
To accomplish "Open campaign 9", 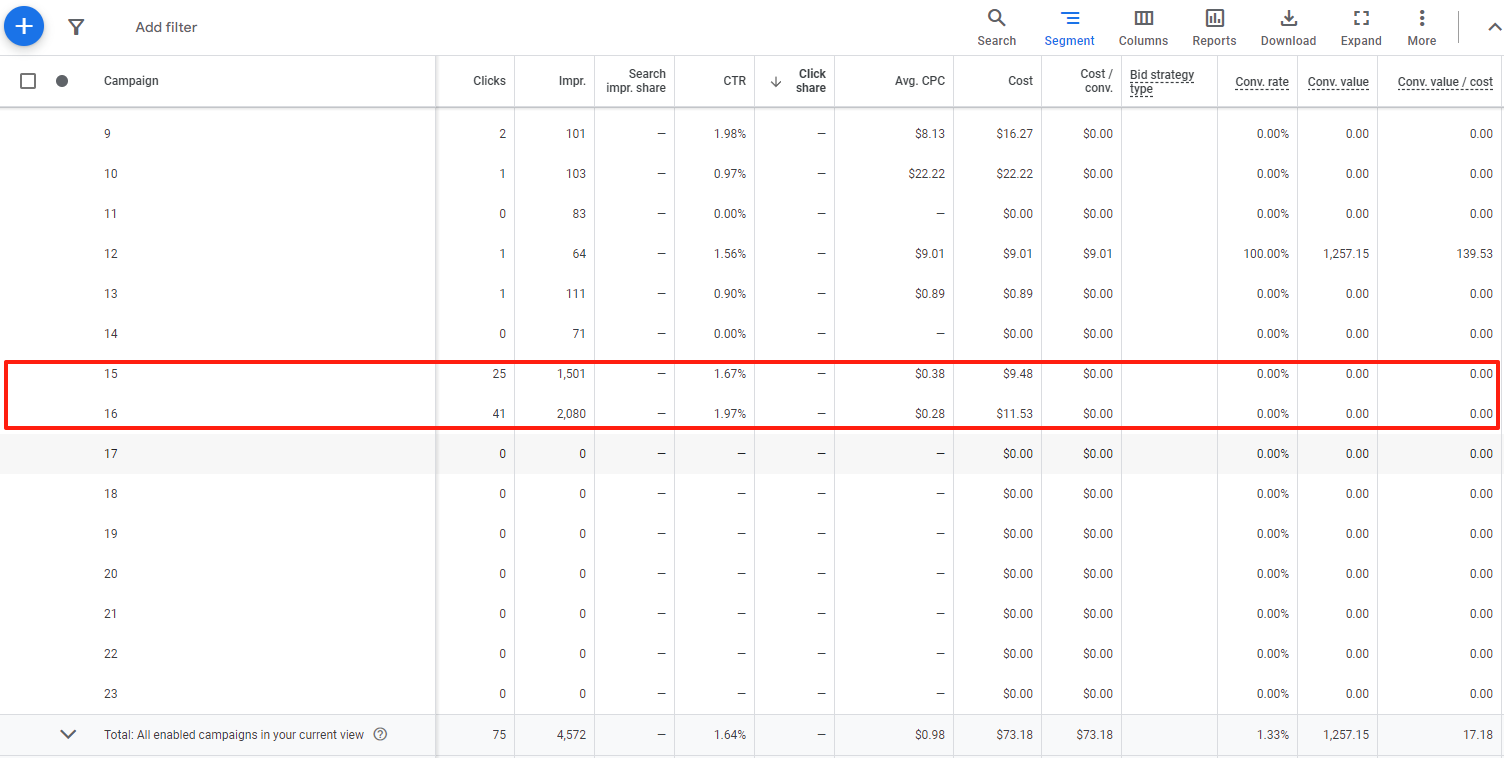I will click(x=107, y=134).
